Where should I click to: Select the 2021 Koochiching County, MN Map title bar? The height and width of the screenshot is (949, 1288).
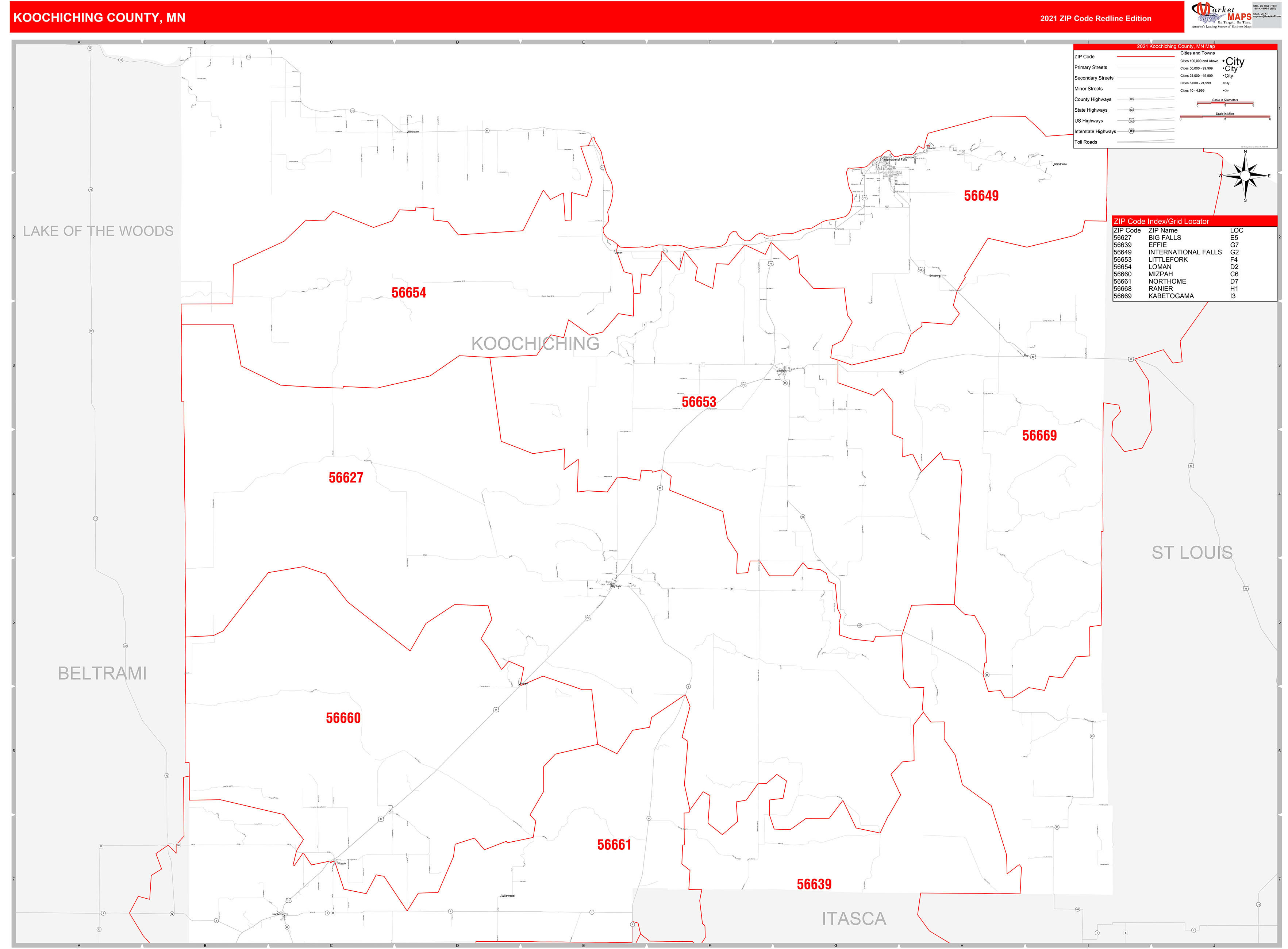pyautogui.click(x=1176, y=46)
